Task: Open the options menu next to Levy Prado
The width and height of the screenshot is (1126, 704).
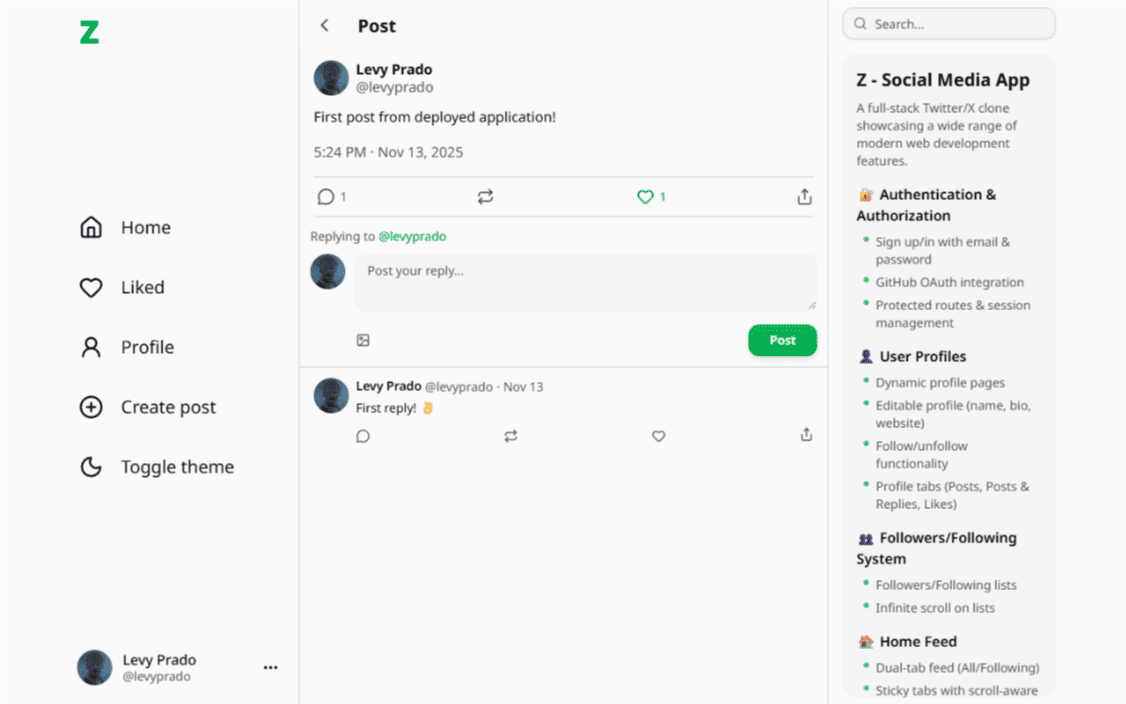Action: [x=270, y=667]
